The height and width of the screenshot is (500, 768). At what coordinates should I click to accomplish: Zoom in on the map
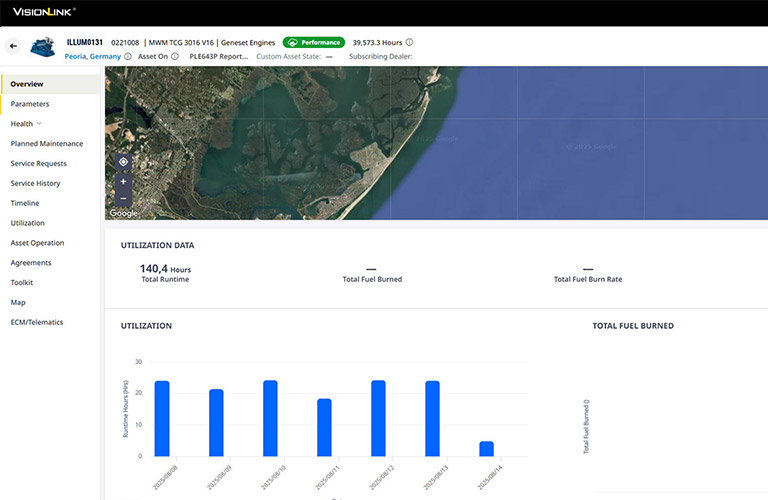pyautogui.click(x=123, y=181)
